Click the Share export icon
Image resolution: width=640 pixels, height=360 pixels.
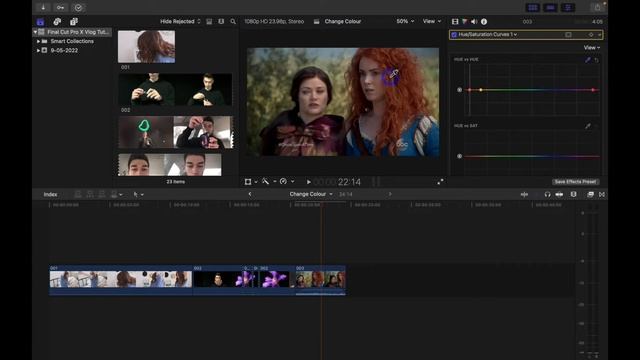click(598, 7)
